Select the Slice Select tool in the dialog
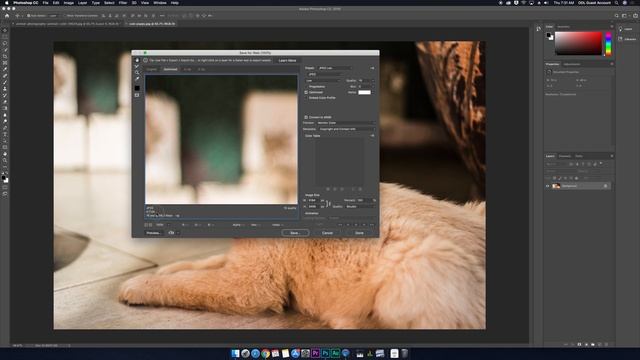640x360 pixels. pos(137,66)
